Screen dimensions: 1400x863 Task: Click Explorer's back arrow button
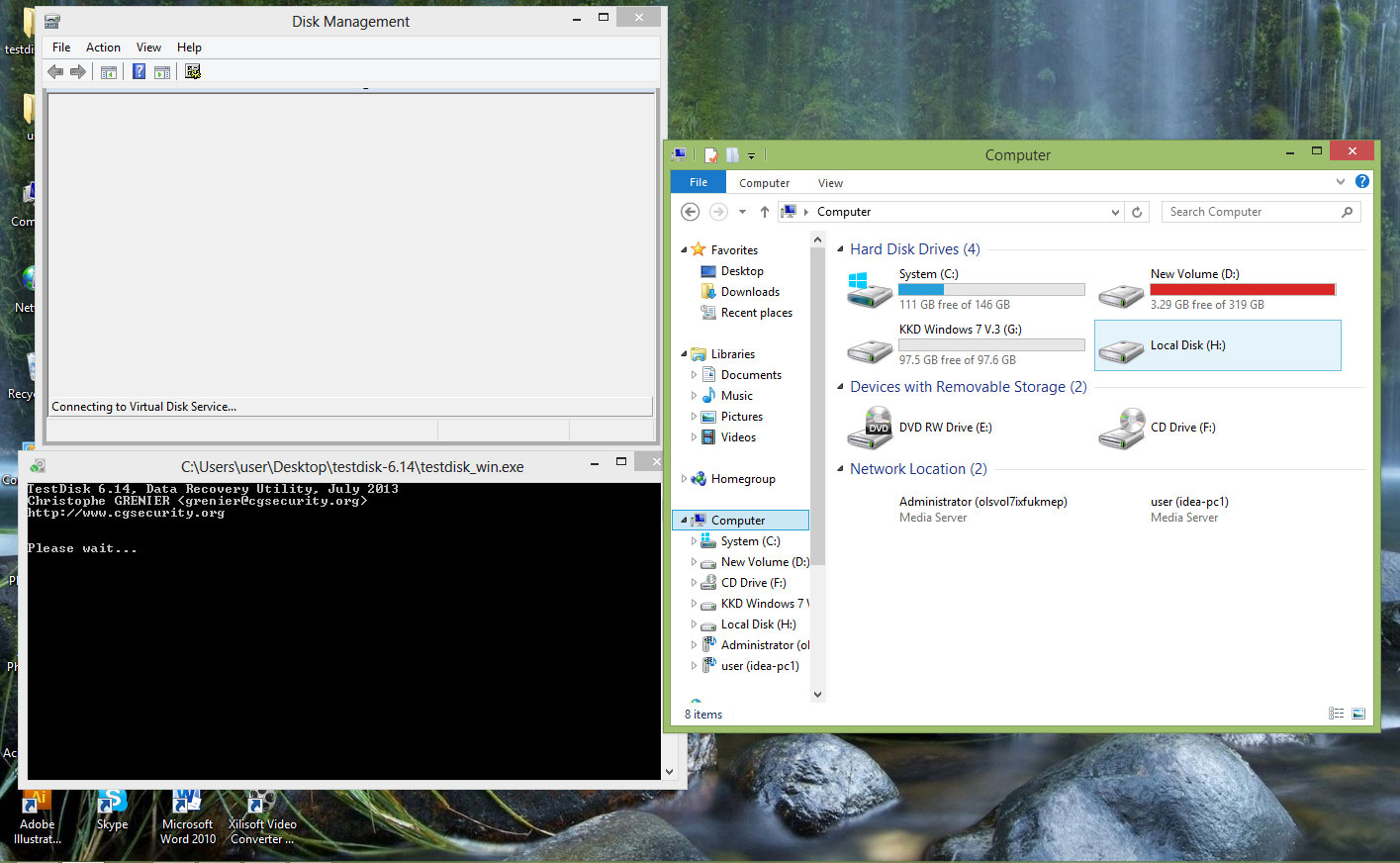click(x=691, y=212)
